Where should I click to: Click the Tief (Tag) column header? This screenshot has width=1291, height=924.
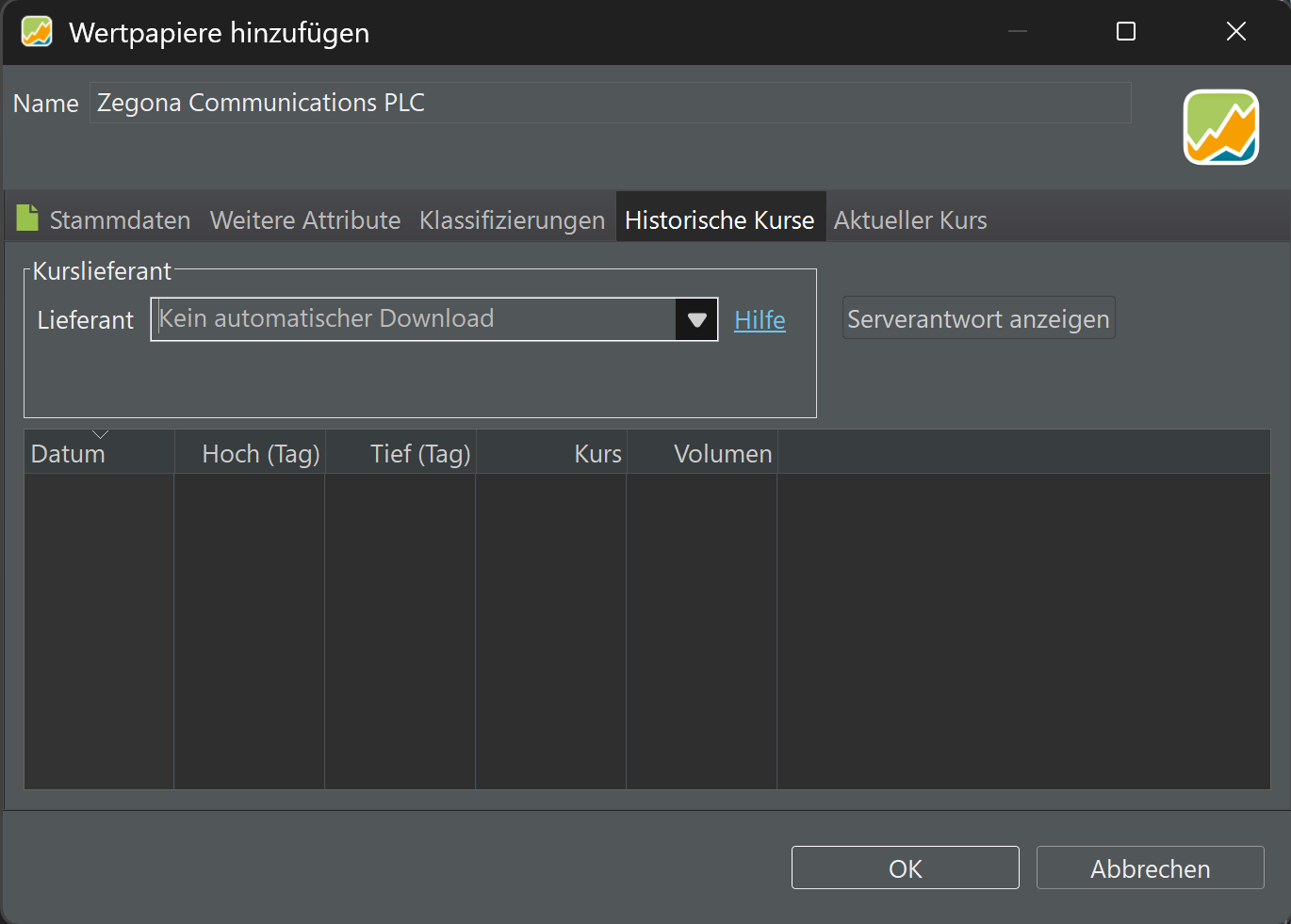[x=400, y=453]
